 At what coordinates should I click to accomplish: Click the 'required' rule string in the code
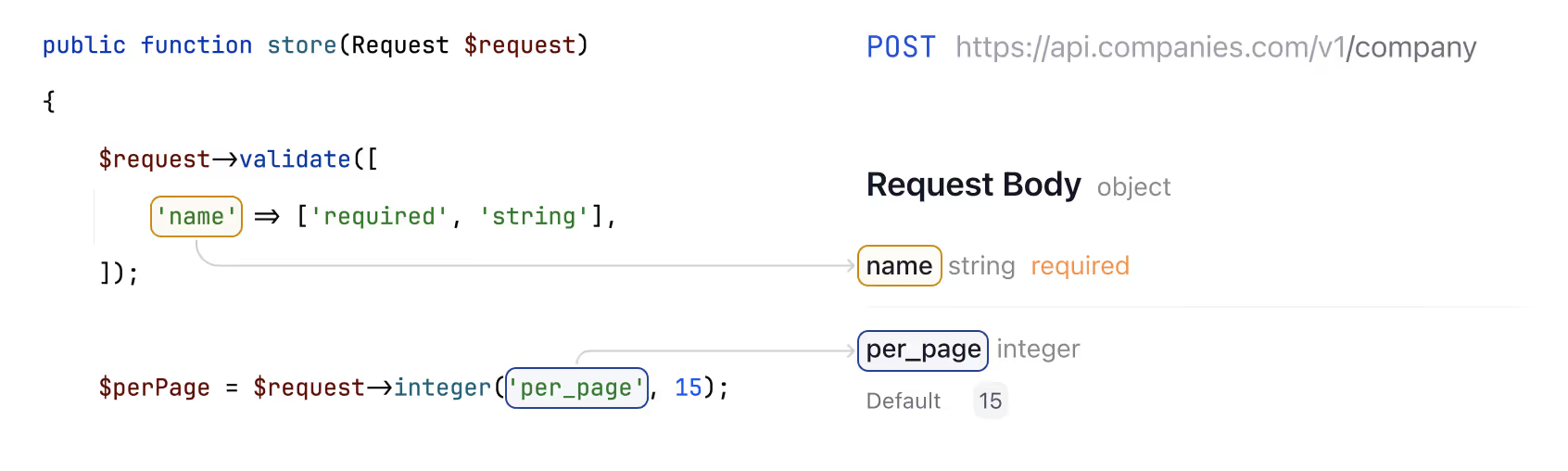pyautogui.click(x=379, y=216)
